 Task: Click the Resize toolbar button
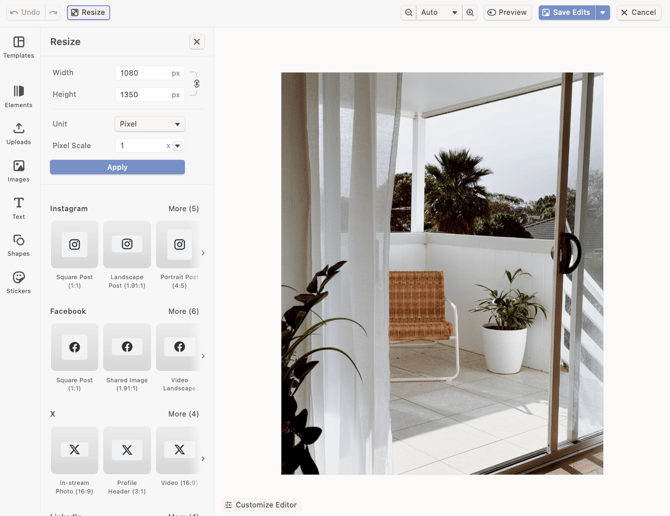pyautogui.click(x=88, y=12)
